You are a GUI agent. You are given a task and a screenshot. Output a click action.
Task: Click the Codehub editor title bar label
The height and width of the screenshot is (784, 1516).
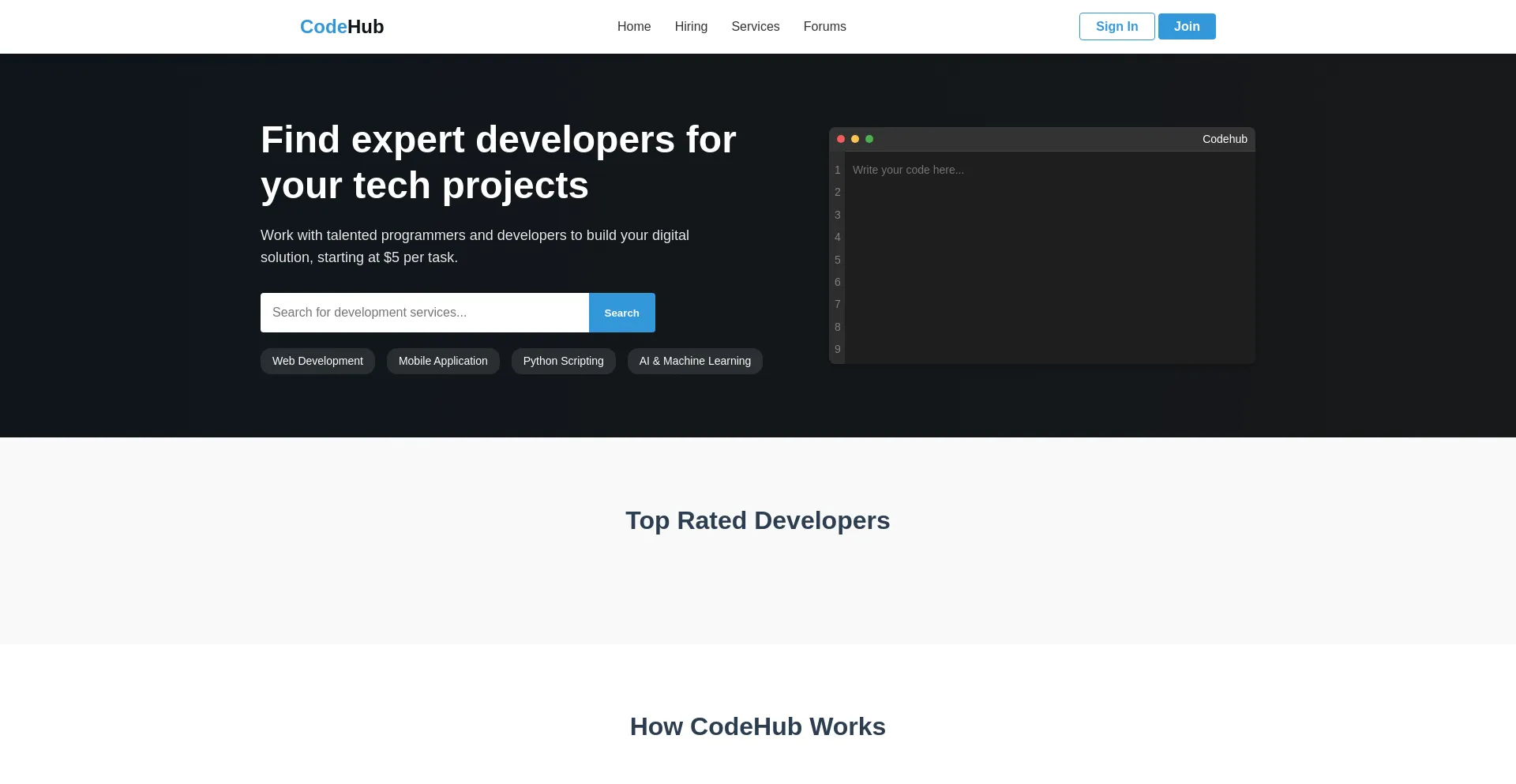pyautogui.click(x=1225, y=138)
